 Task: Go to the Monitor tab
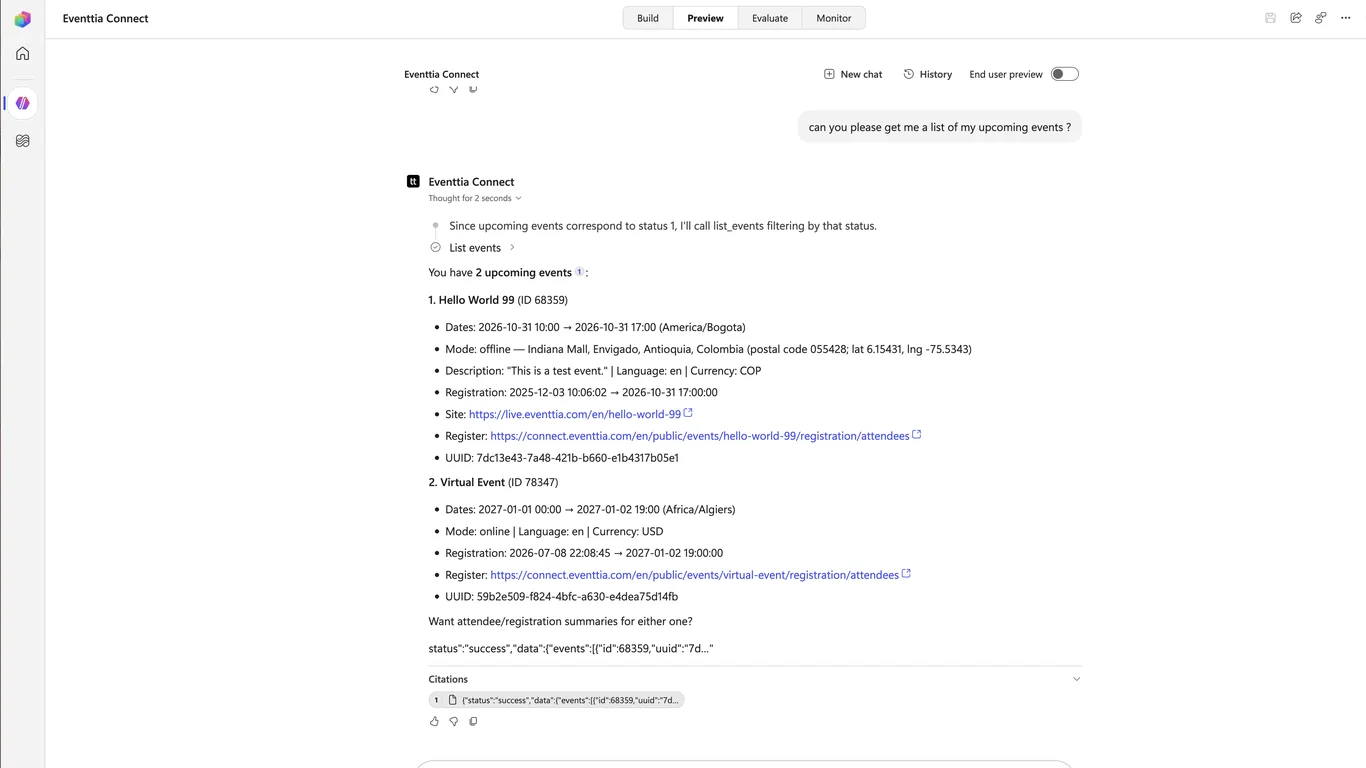coord(834,18)
